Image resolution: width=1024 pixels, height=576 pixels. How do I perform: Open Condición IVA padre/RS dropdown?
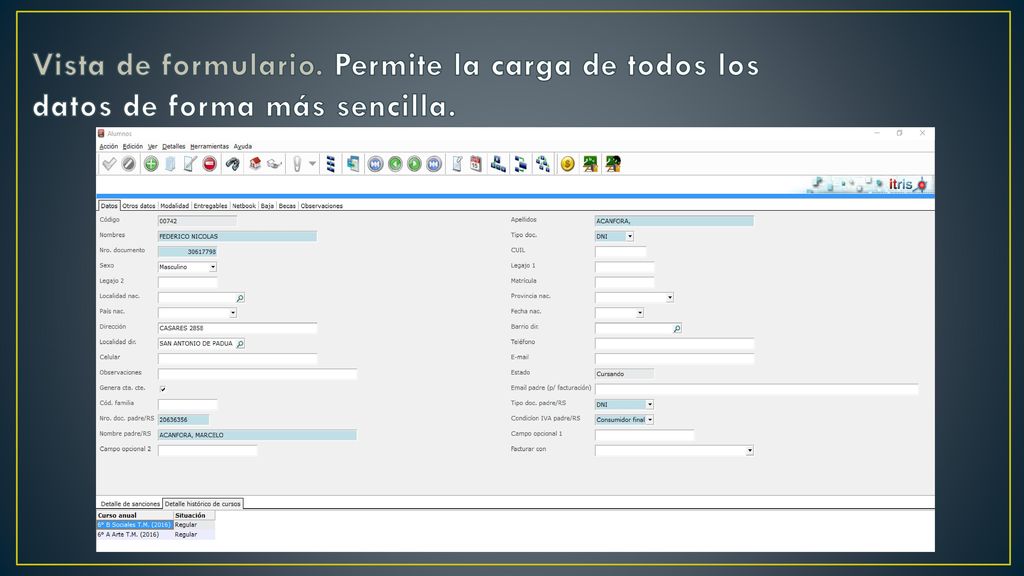(x=650, y=420)
